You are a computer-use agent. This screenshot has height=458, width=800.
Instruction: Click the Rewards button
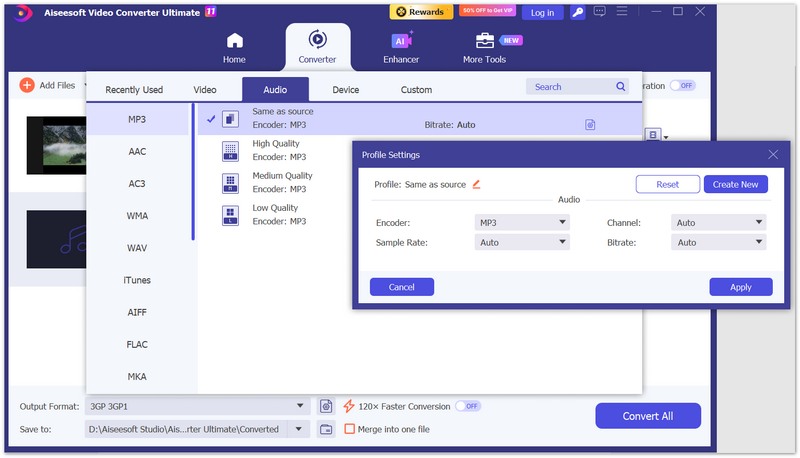[421, 12]
